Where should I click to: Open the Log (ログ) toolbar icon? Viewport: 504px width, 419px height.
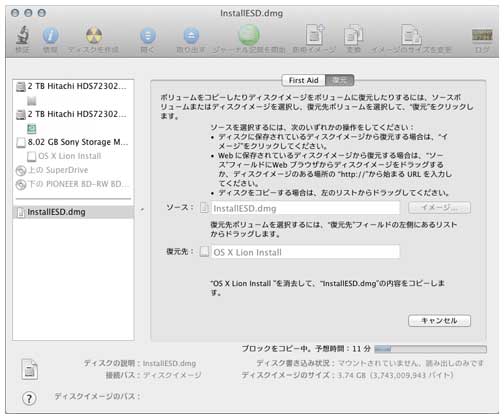click(x=482, y=35)
